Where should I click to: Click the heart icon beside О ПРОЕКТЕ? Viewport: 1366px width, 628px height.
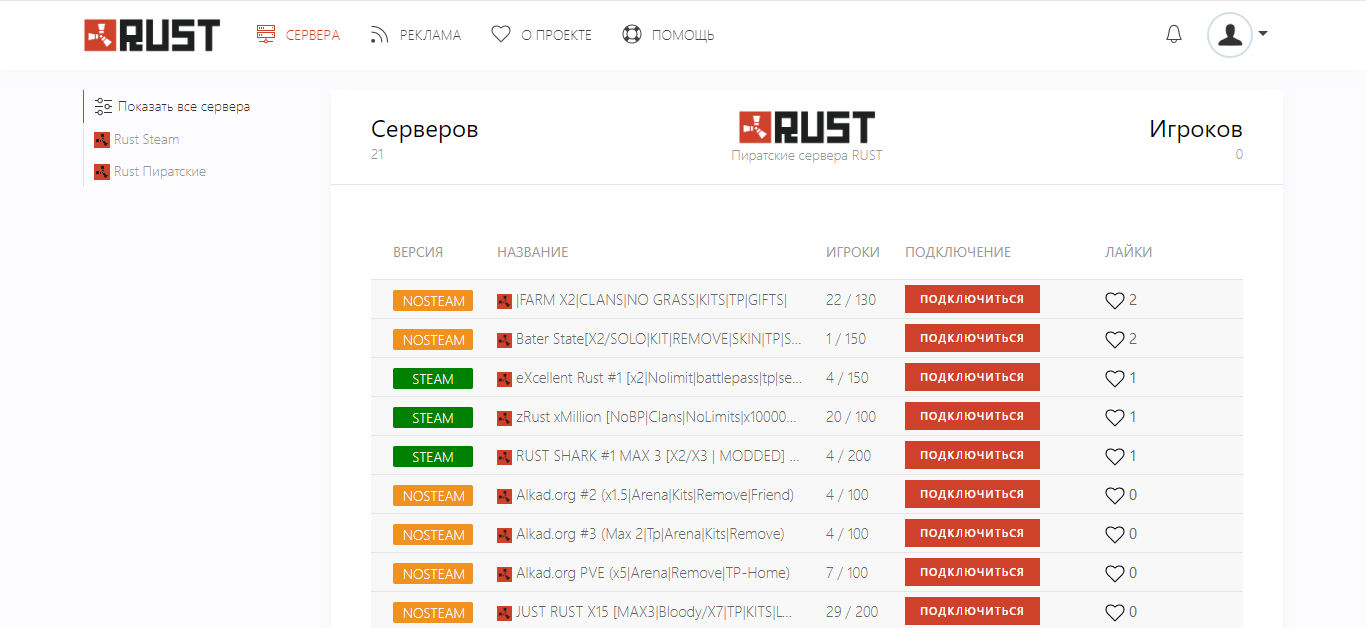501,34
